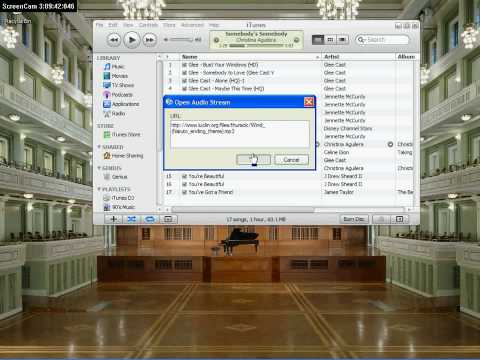Image resolution: width=480 pixels, height=360 pixels.
Task: Toggle repeat at the window bottom
Action: pos(150,219)
